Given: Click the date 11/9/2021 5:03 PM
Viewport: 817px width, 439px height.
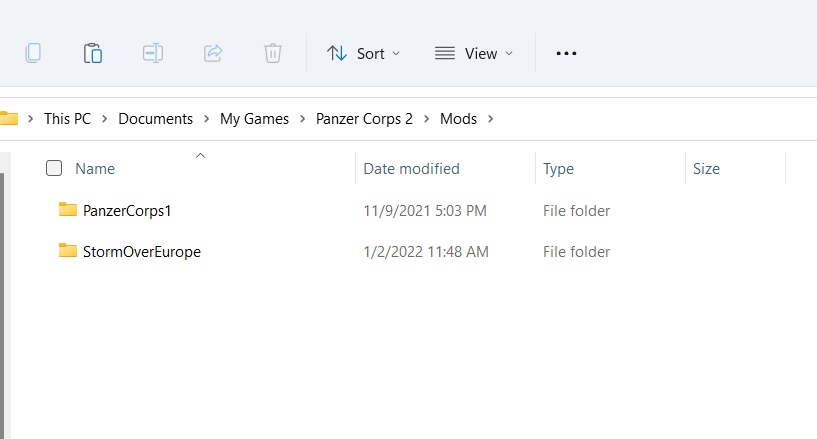Looking at the screenshot, I should (425, 210).
